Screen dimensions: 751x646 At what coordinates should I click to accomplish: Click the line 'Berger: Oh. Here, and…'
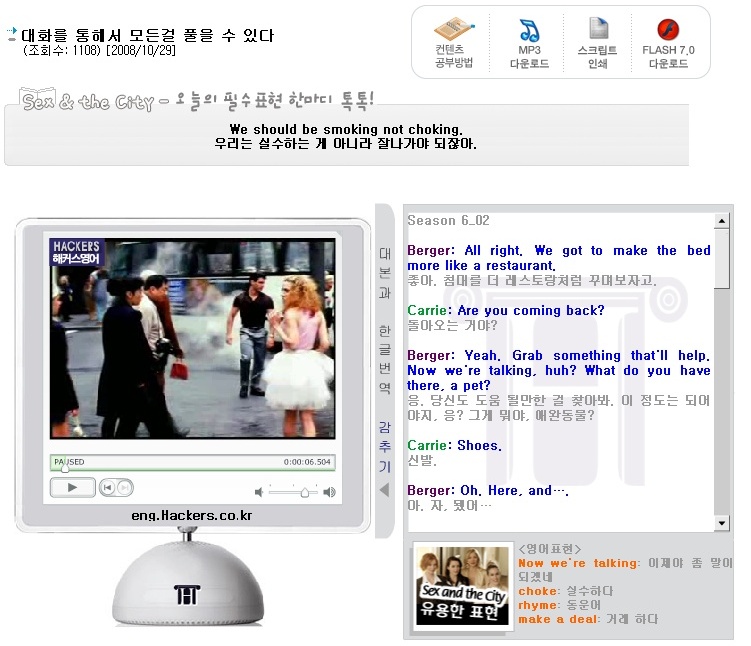[488, 490]
